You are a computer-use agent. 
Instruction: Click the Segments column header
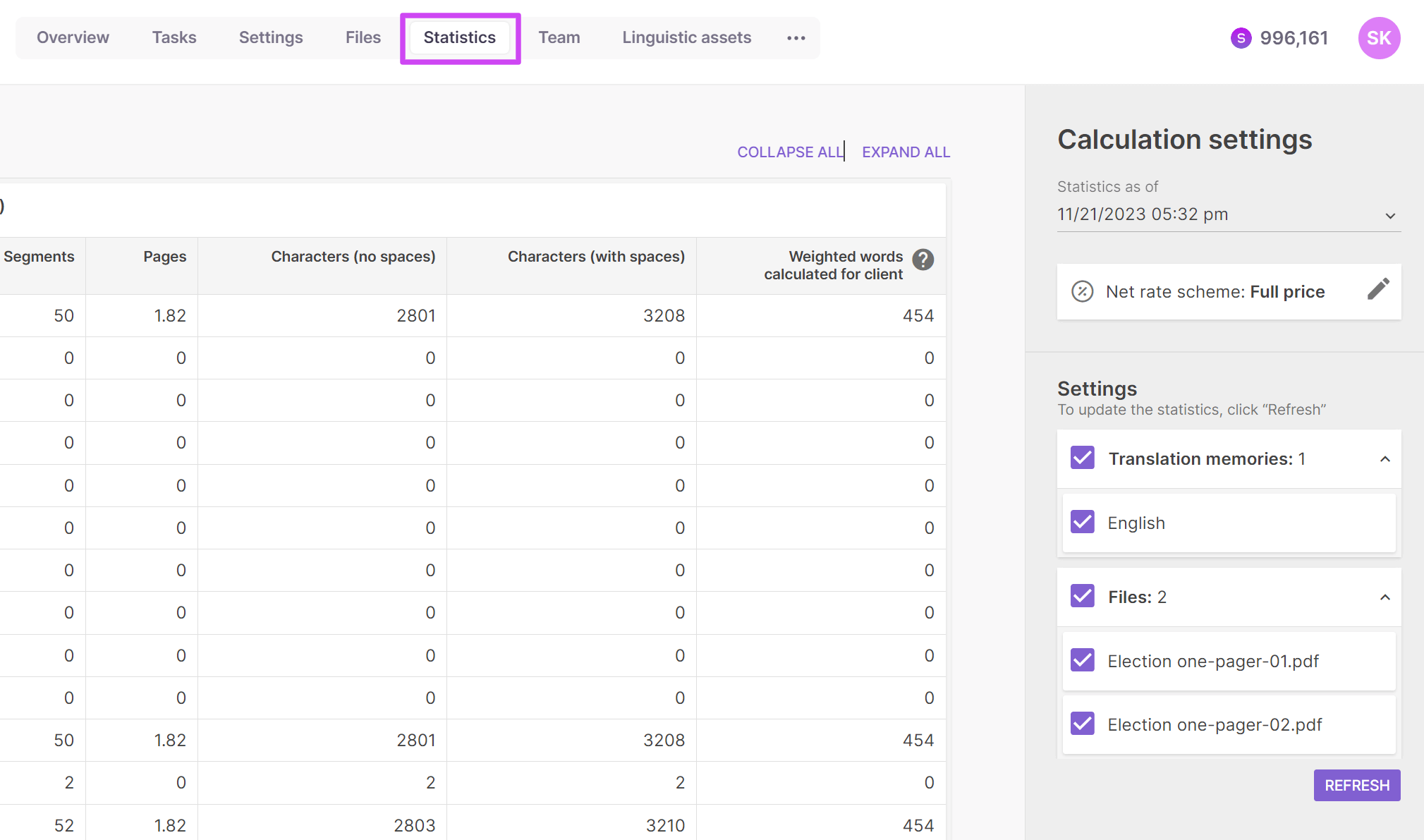pos(39,257)
